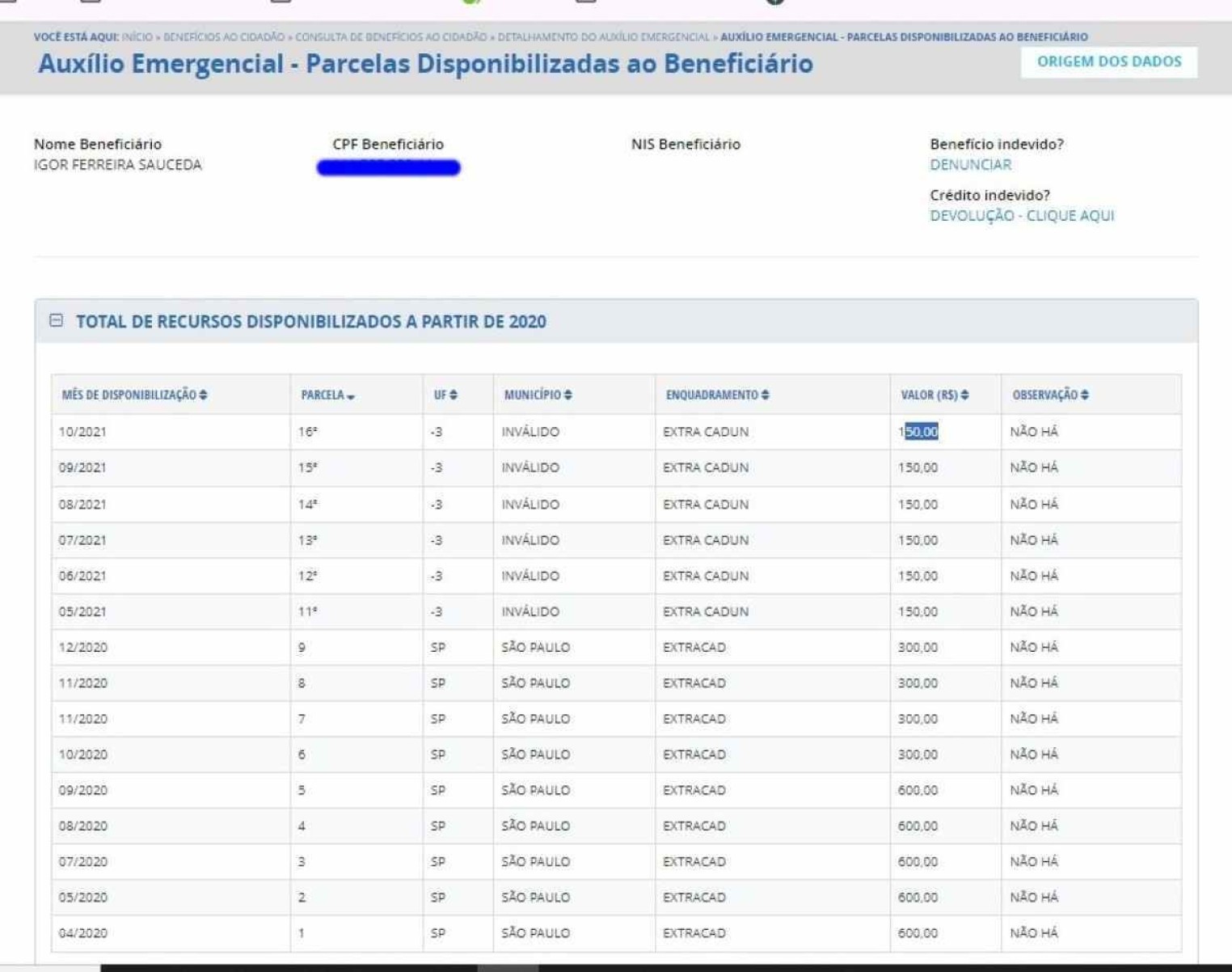The width and height of the screenshot is (1232, 972).
Task: Click SÃO PAULO município in 12/2020 row
Action: 535,647
